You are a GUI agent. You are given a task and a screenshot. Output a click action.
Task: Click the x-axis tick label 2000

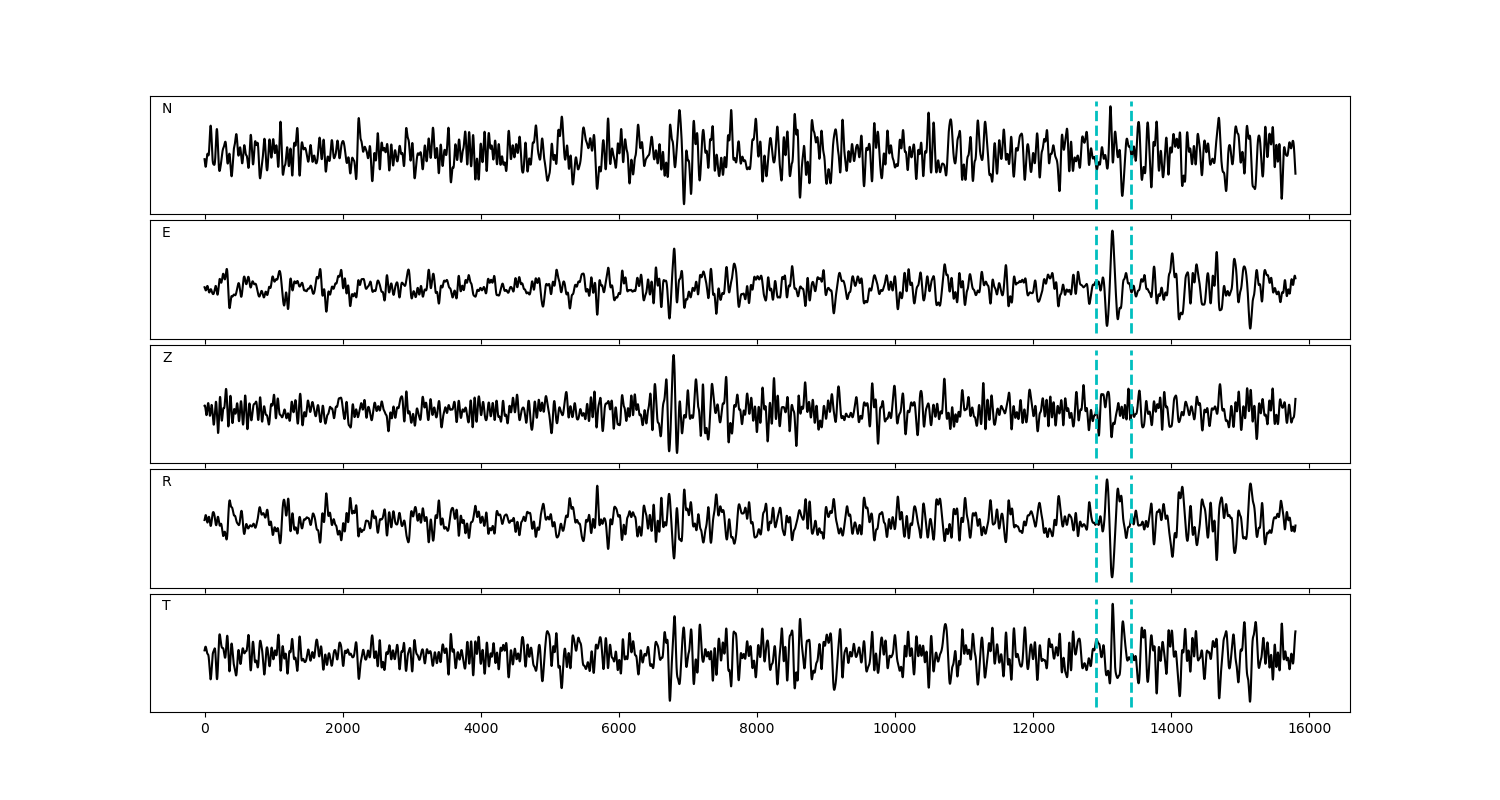(343, 730)
